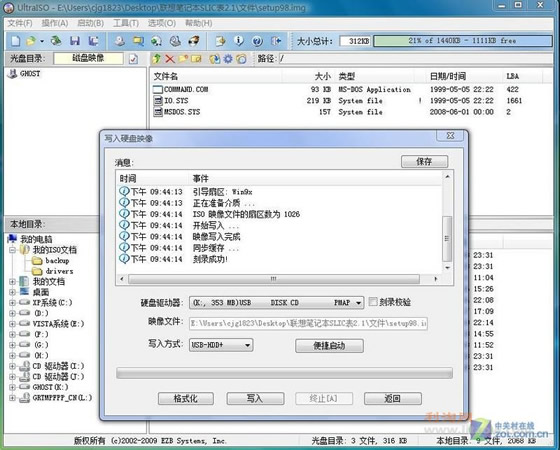Click the message list horizontal scrollbar
The height and width of the screenshot is (450, 560).
[274, 279]
